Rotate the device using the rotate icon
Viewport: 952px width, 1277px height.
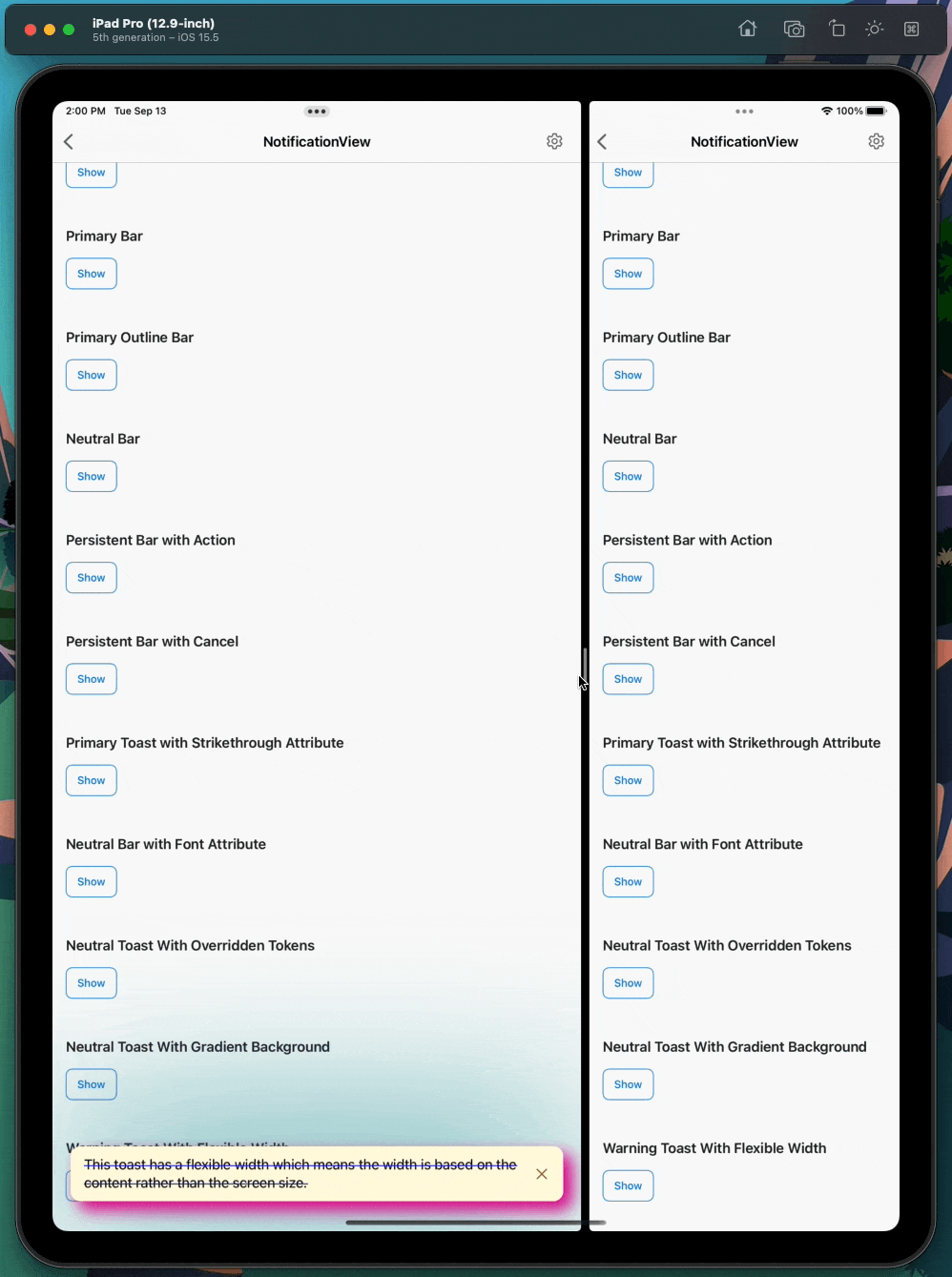click(837, 29)
